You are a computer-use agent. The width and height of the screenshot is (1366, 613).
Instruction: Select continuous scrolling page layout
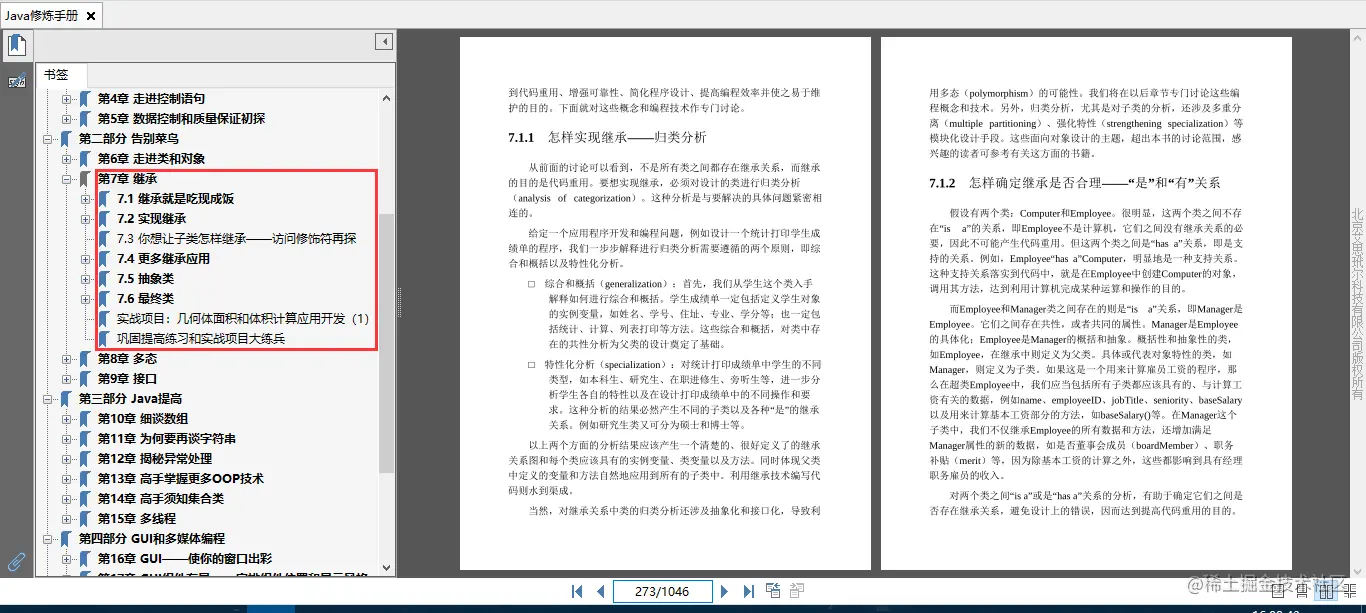[x=1301, y=591]
